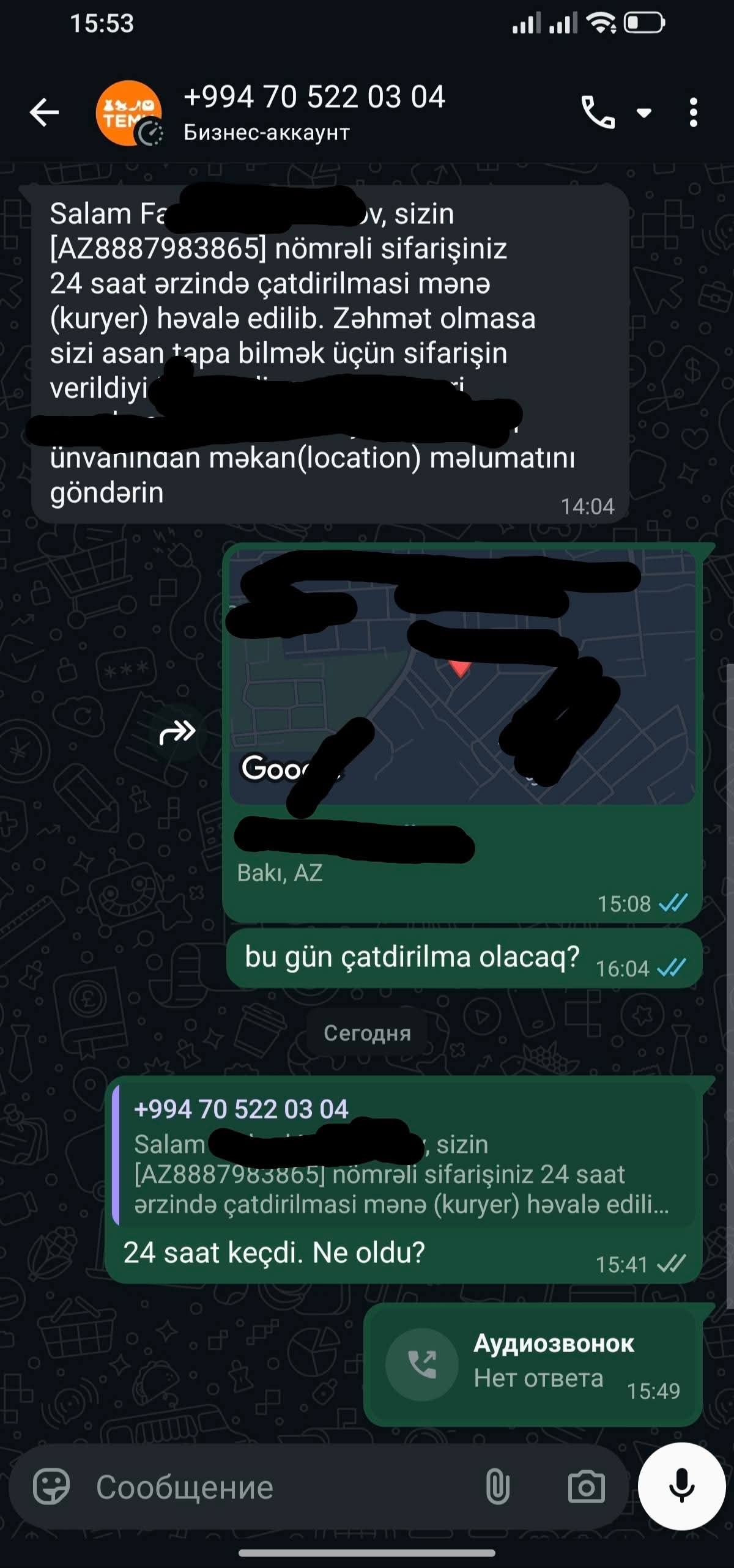This screenshot has width=734, height=1568.
Task: Open the emoji sticker picker icon
Action: 51,1487
